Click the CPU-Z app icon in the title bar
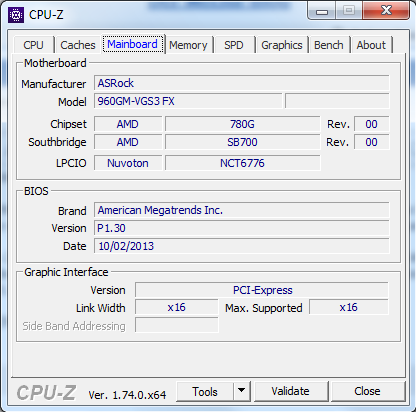 [x=16, y=15]
